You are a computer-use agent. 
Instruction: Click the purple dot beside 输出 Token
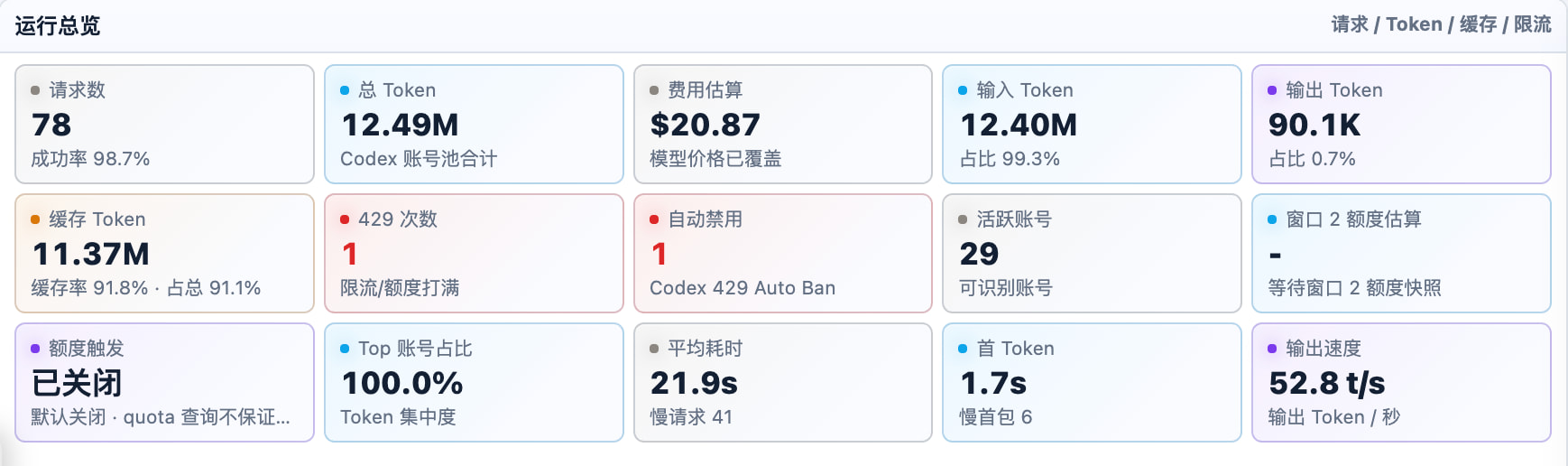pos(1272,90)
